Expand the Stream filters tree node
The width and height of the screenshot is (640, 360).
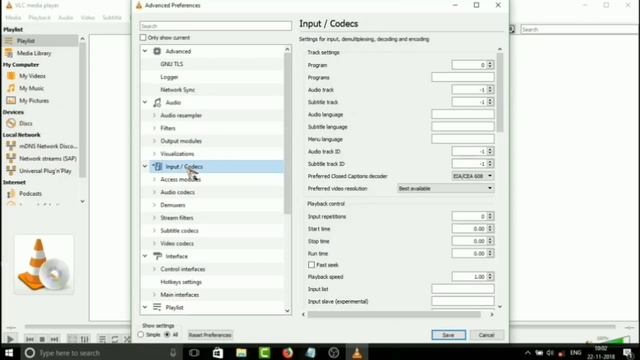tap(154, 218)
